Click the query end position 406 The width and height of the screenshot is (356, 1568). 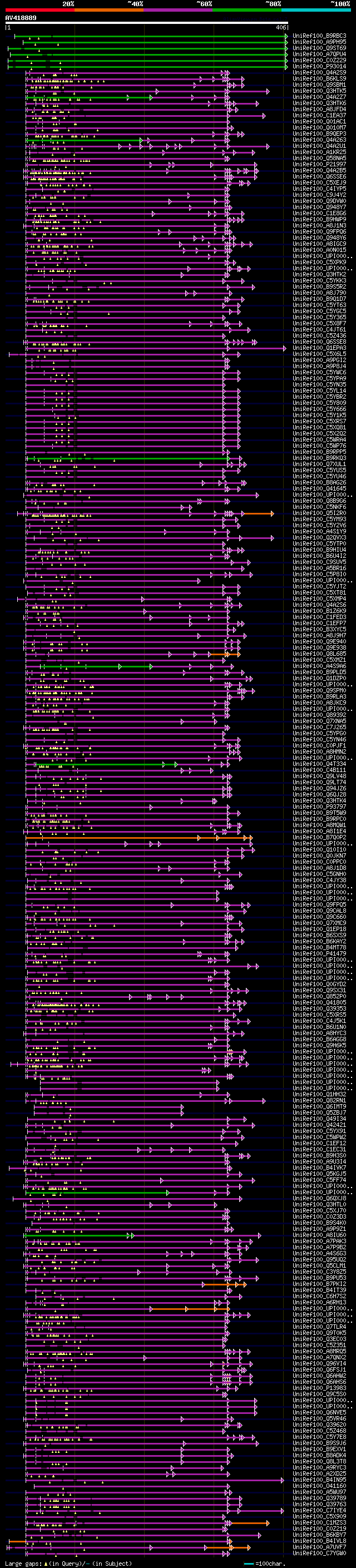(280, 28)
